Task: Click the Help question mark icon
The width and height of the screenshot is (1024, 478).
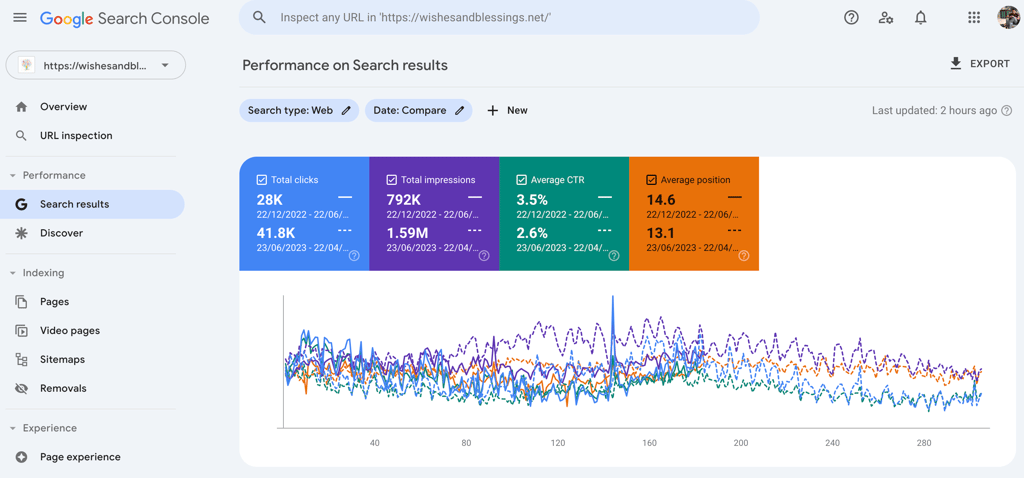Action: [851, 18]
